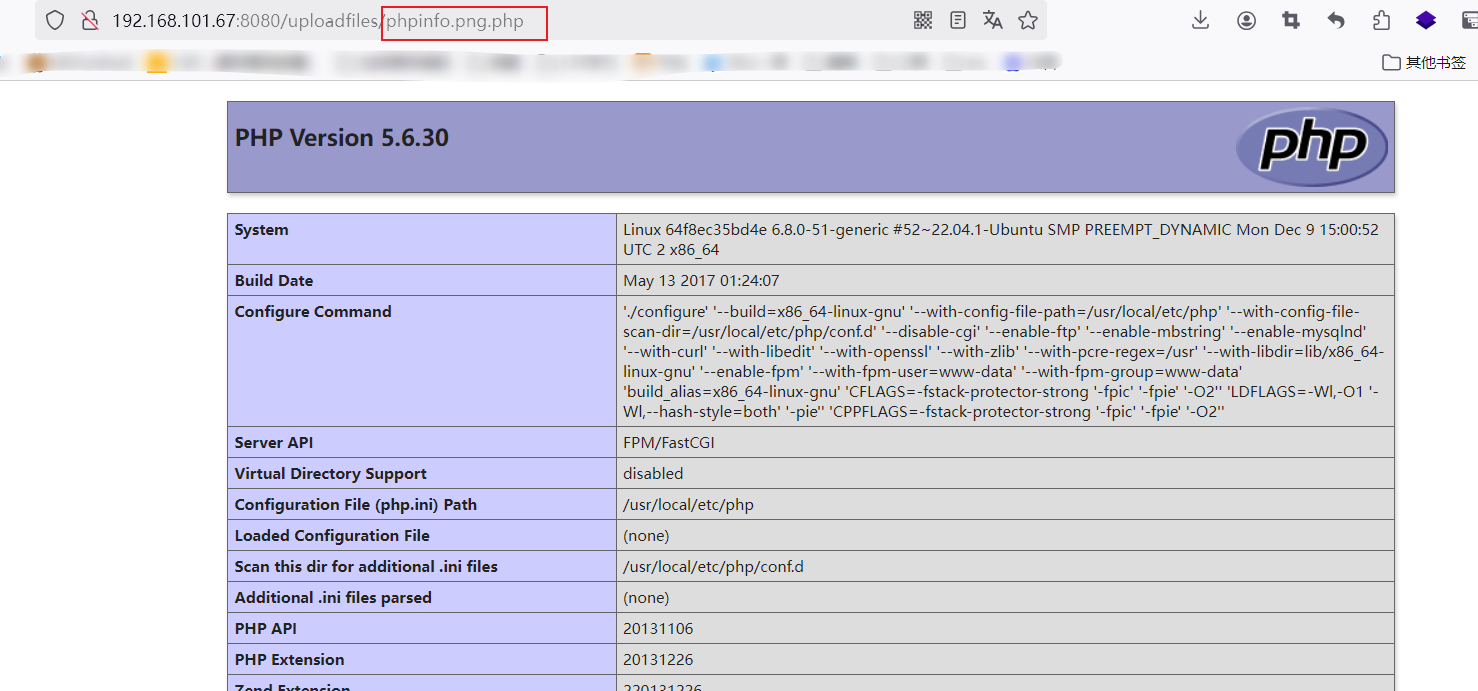Click the PHP Extension label
The width and height of the screenshot is (1478, 691).
point(290,660)
